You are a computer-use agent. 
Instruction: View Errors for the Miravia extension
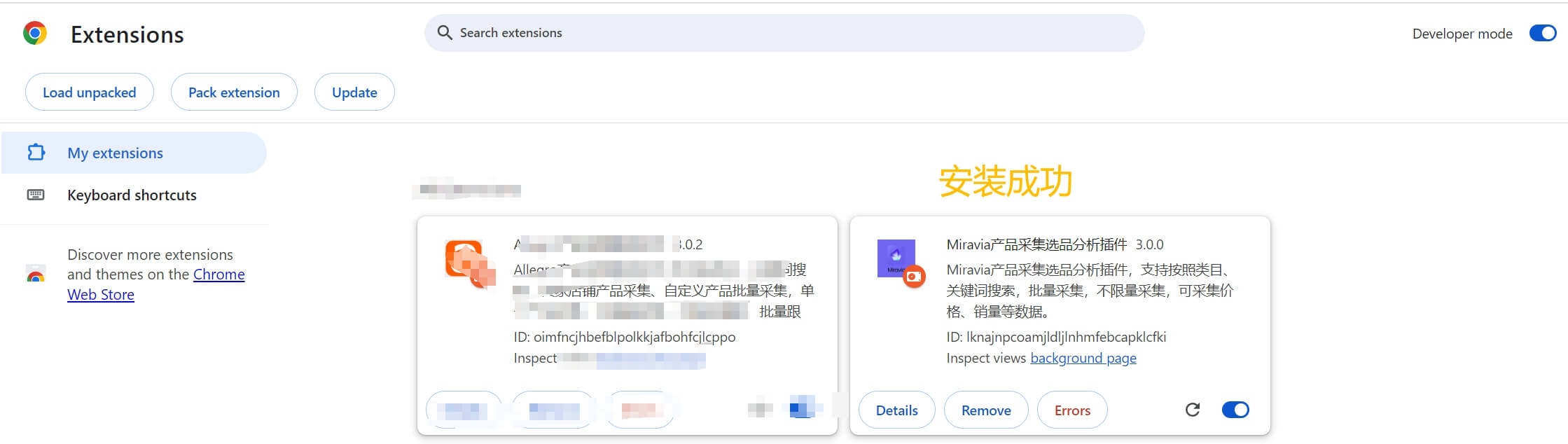(1072, 410)
